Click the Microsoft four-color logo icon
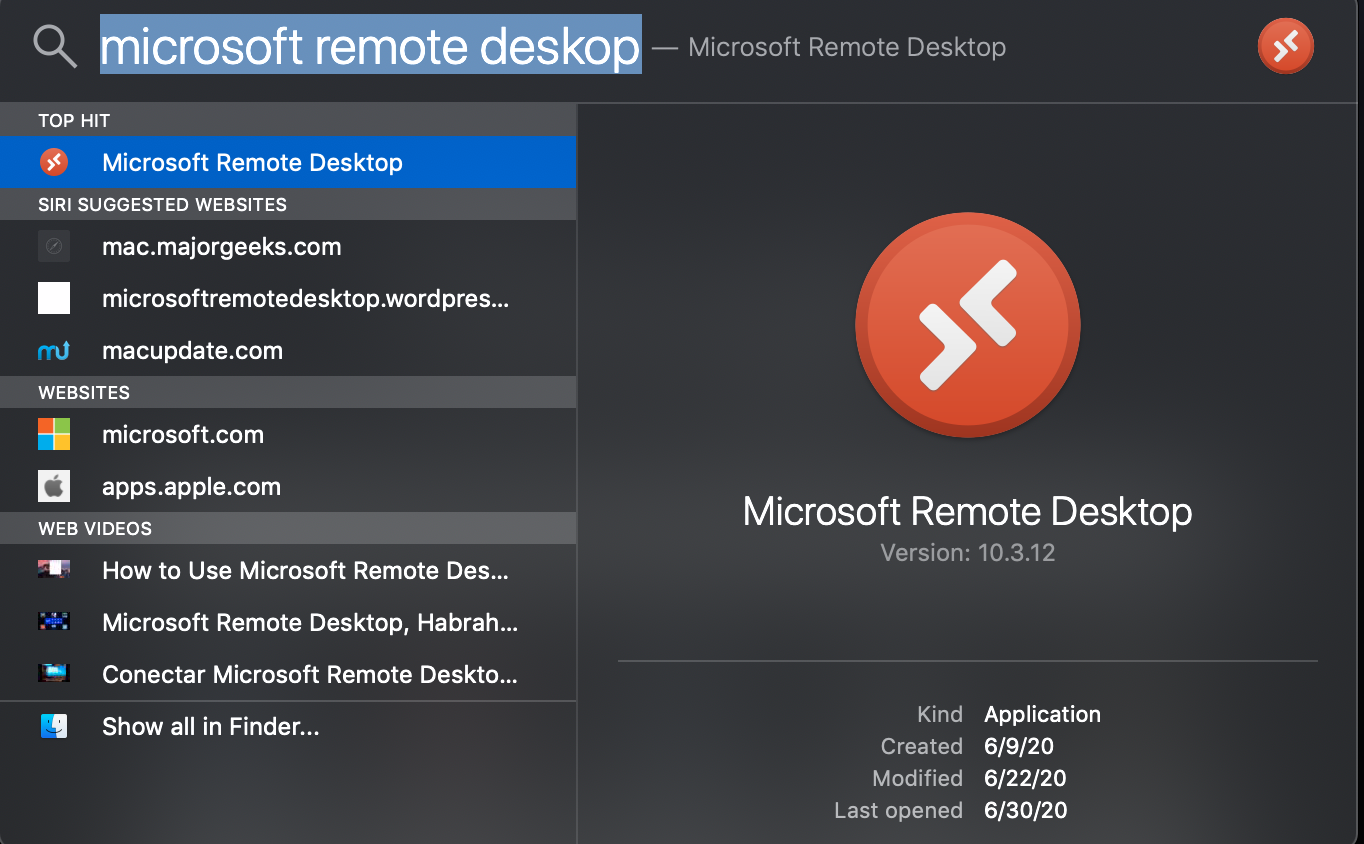 pos(54,434)
